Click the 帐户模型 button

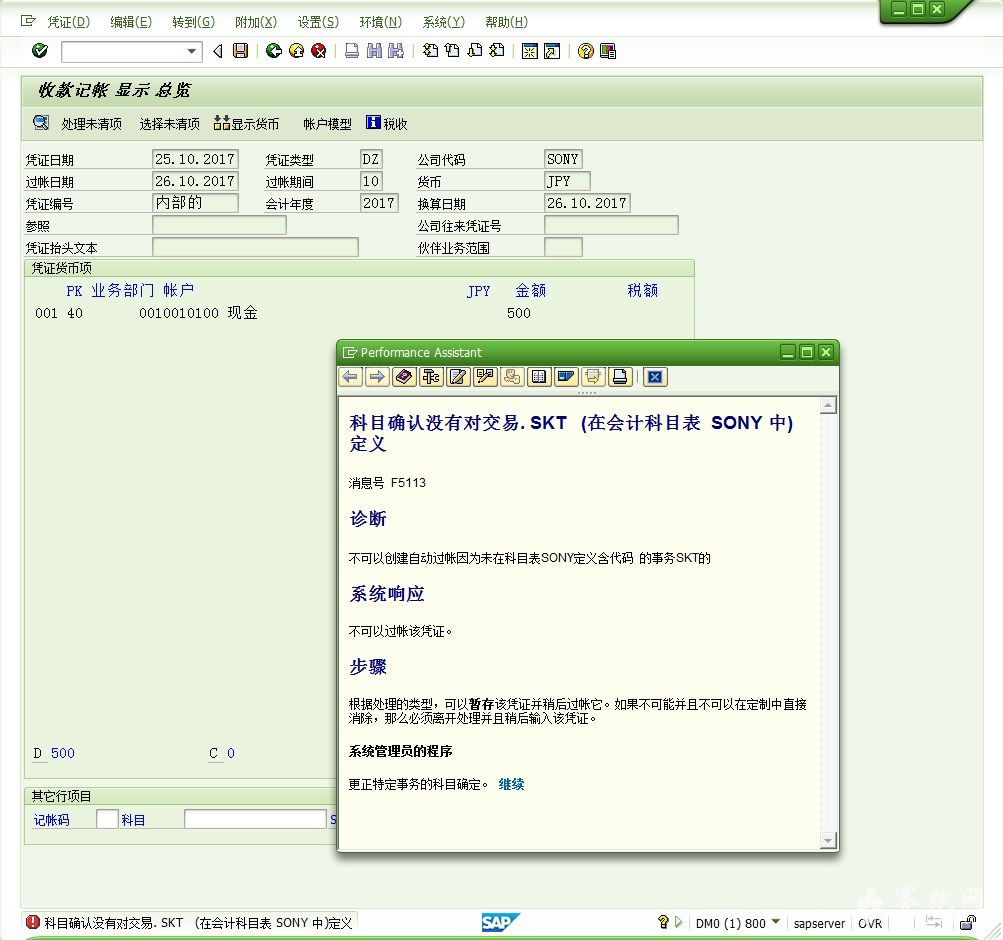coord(327,124)
